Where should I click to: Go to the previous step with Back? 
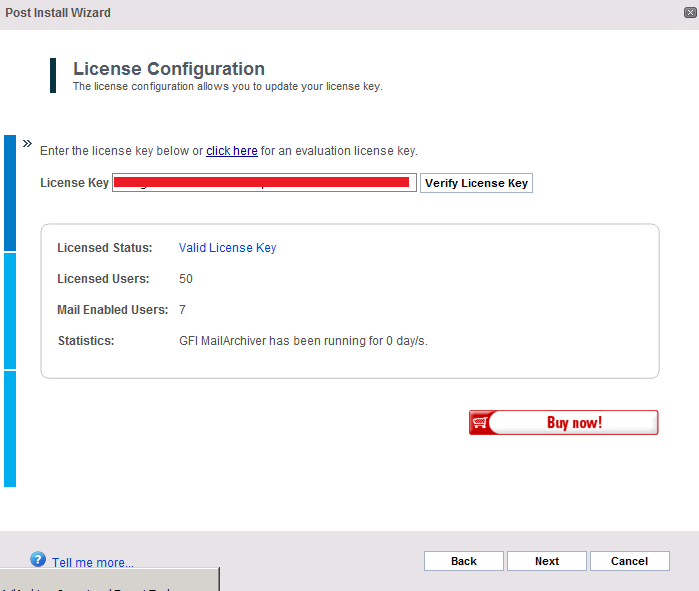(464, 561)
